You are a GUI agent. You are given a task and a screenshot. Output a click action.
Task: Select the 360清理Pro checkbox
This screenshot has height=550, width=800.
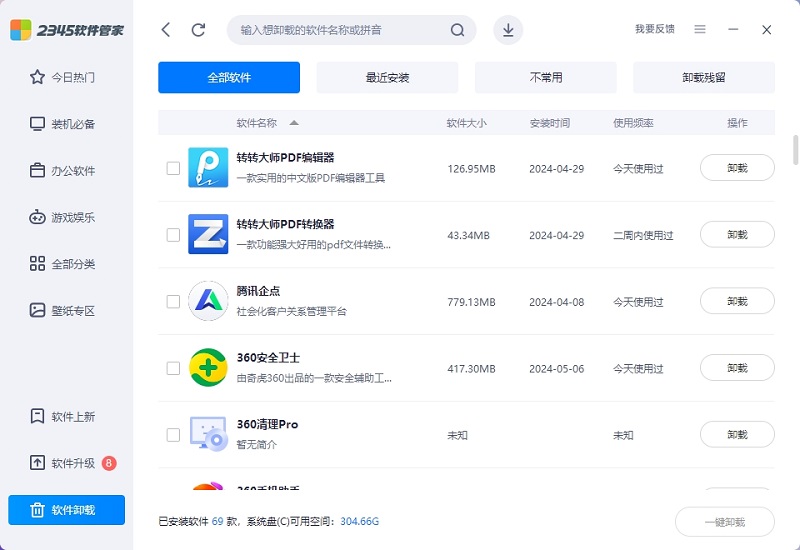click(173, 435)
